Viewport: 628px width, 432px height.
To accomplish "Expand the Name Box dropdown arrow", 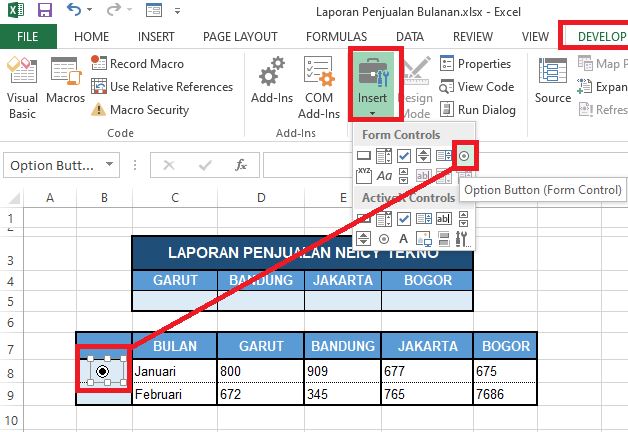I will (x=109, y=165).
